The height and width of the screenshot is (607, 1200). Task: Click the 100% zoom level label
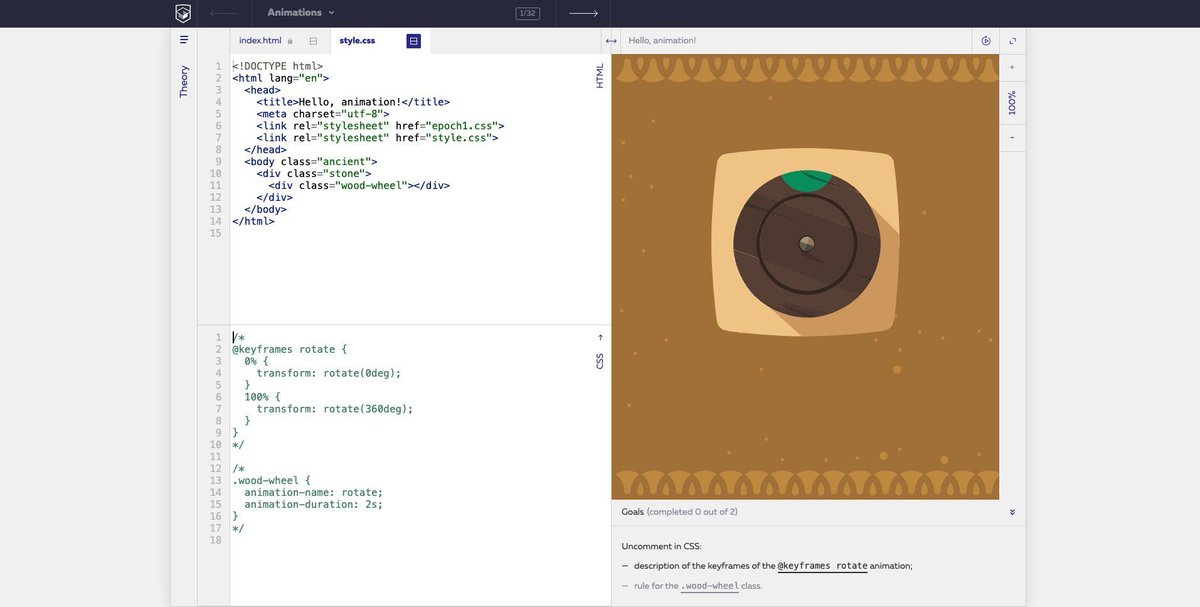click(1012, 102)
